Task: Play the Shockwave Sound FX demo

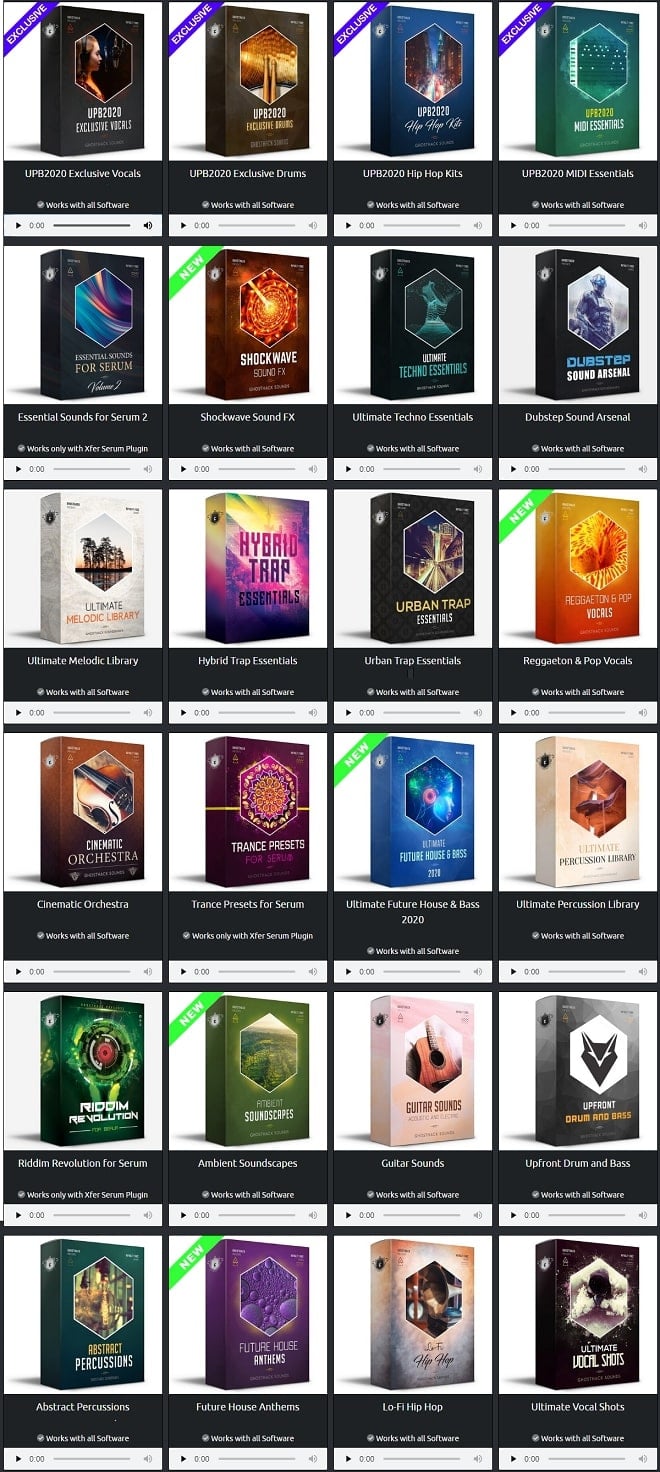Action: pos(183,469)
